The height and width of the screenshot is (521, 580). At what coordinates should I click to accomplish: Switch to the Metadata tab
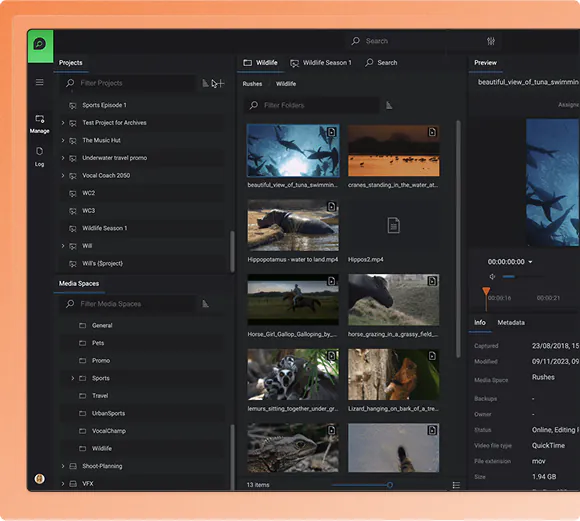[x=511, y=323]
